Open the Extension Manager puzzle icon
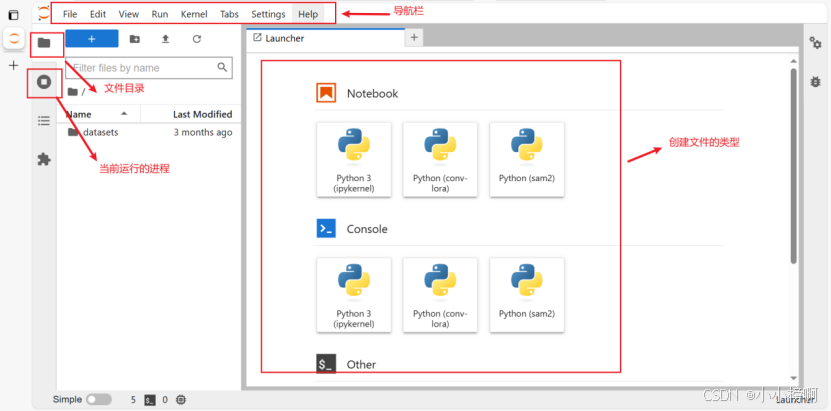831x411 pixels. 44,159
